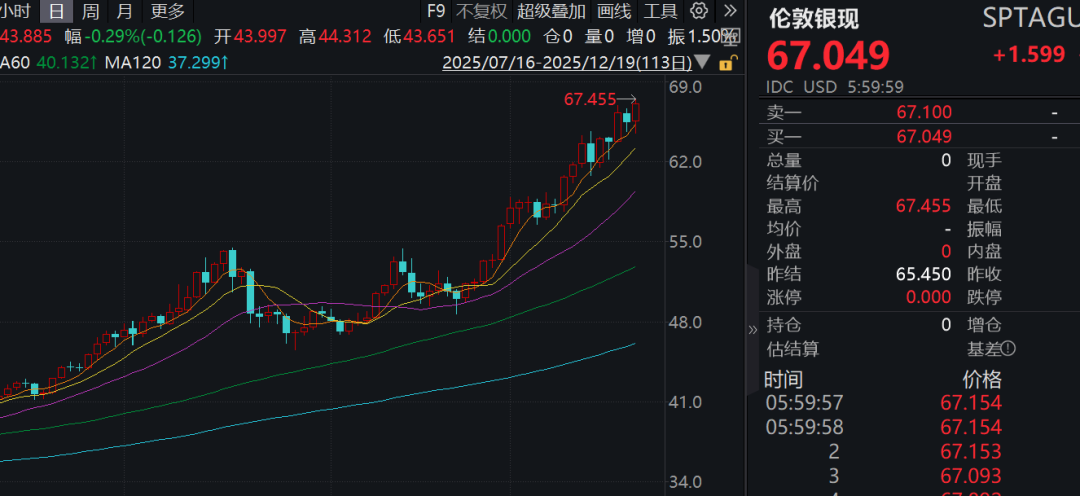The height and width of the screenshot is (496, 1080).
Task: Click the double-arrow toolbar overflow icon
Action: point(729,11)
